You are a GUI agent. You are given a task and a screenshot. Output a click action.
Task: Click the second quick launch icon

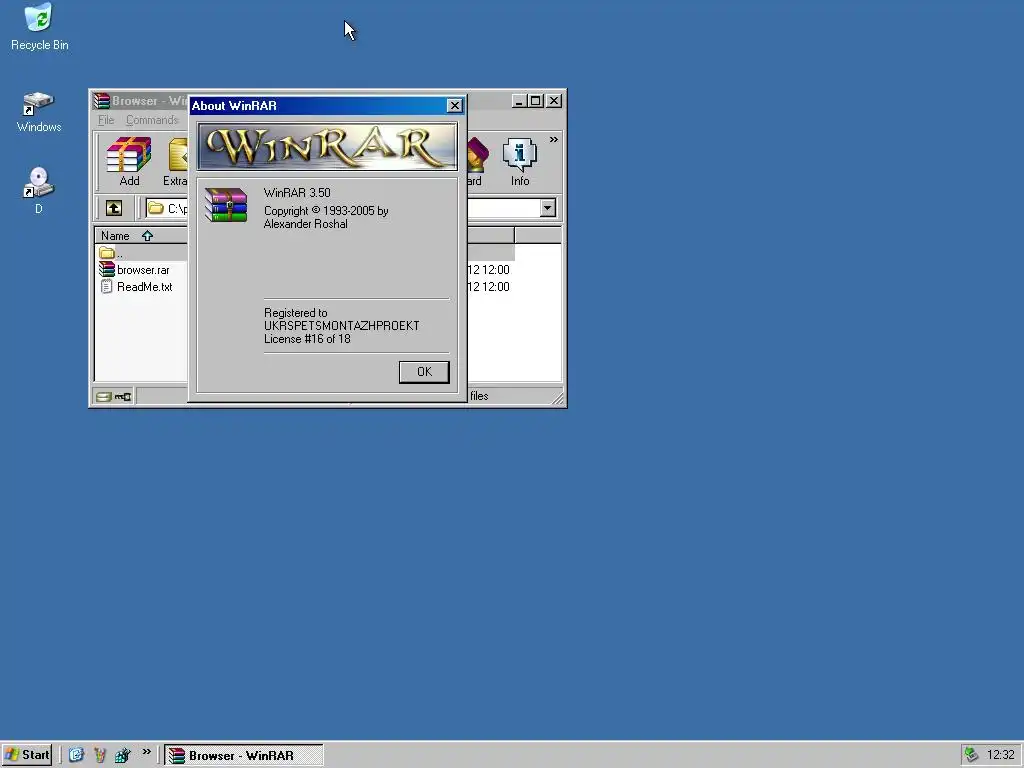(99, 755)
